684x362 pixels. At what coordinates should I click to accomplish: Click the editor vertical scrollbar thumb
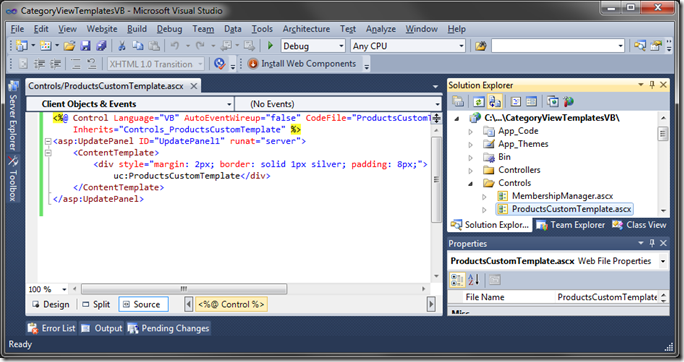436,179
